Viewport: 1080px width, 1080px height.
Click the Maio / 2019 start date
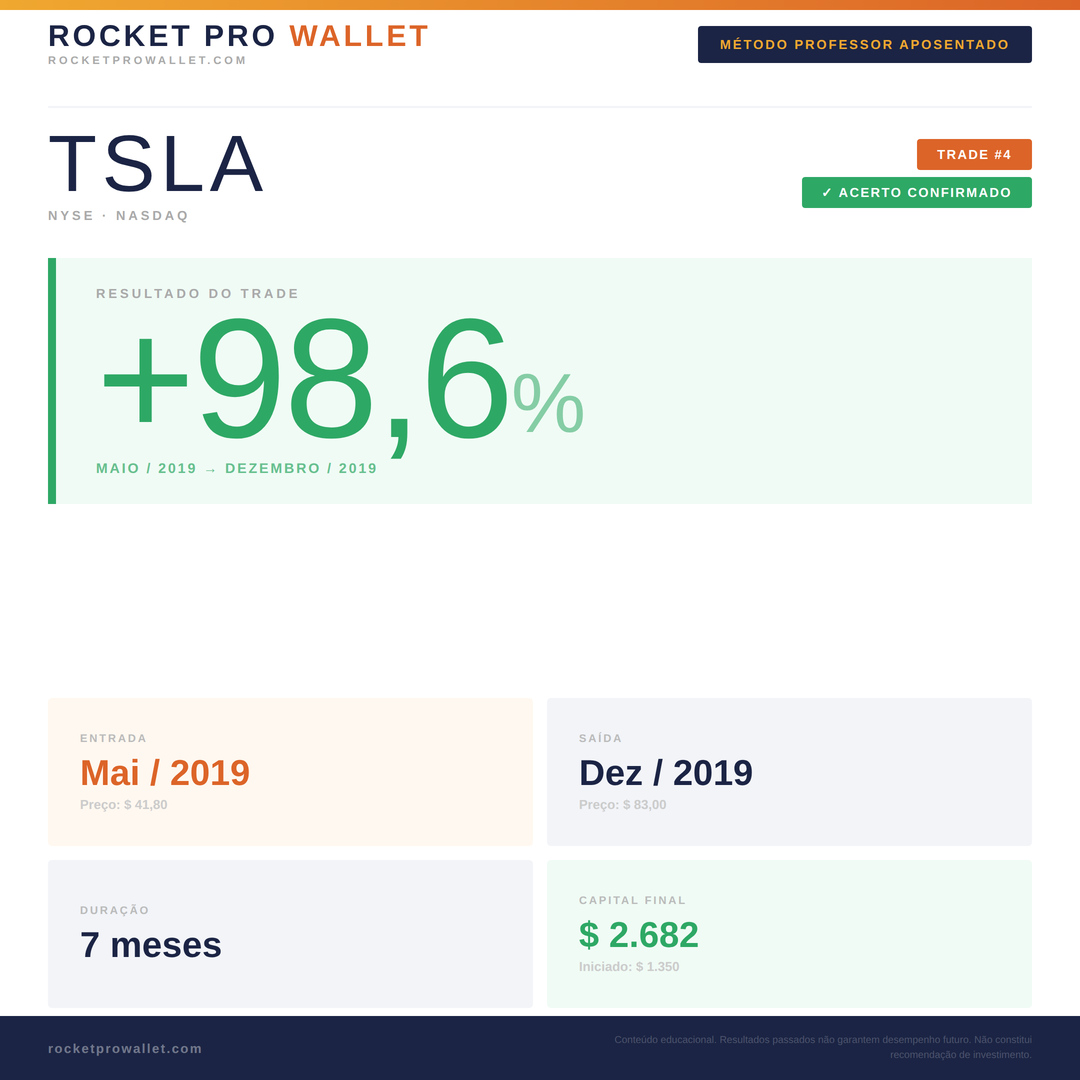pyautogui.click(x=146, y=468)
